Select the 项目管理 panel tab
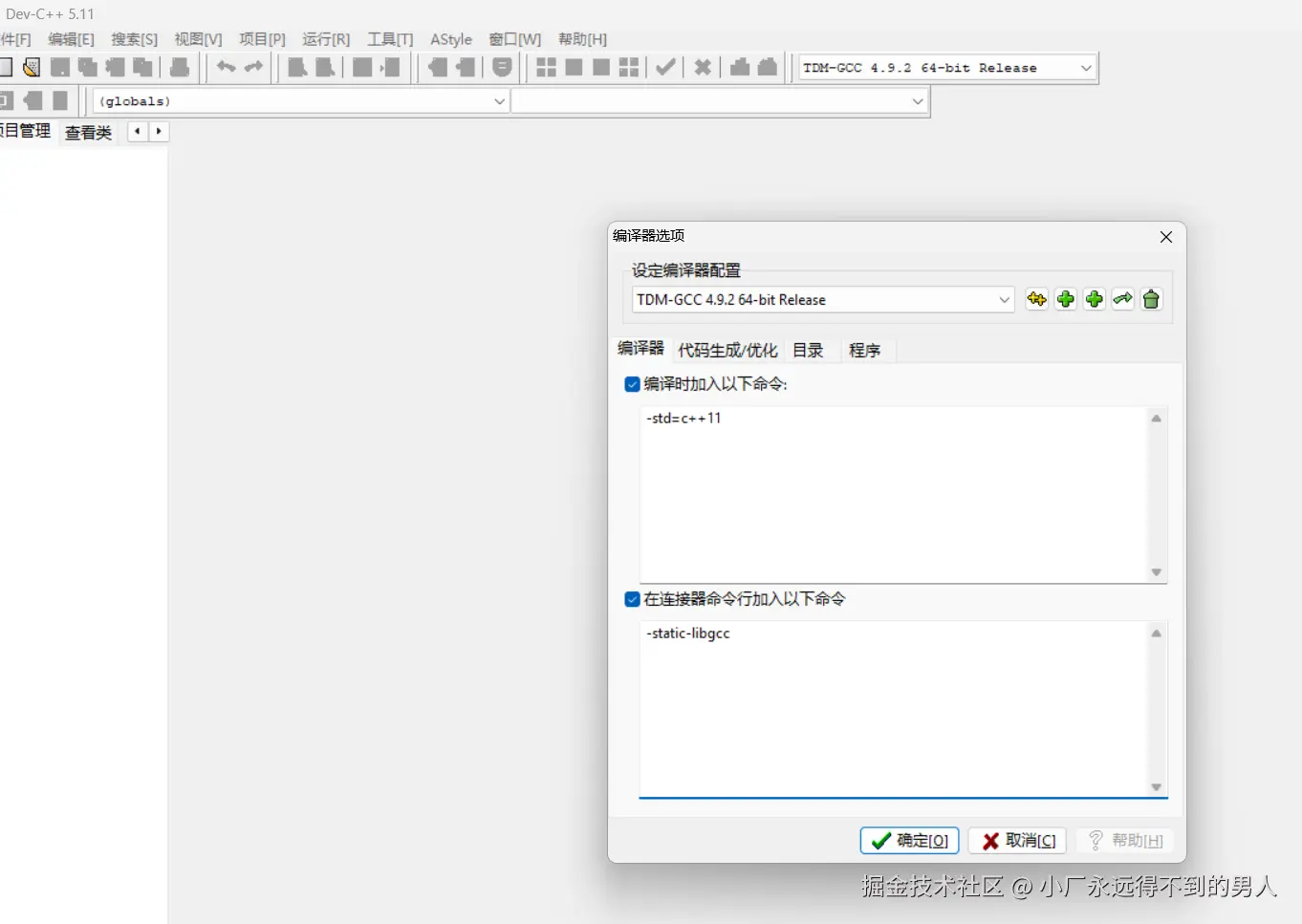The height and width of the screenshot is (924, 1302). (x=25, y=131)
